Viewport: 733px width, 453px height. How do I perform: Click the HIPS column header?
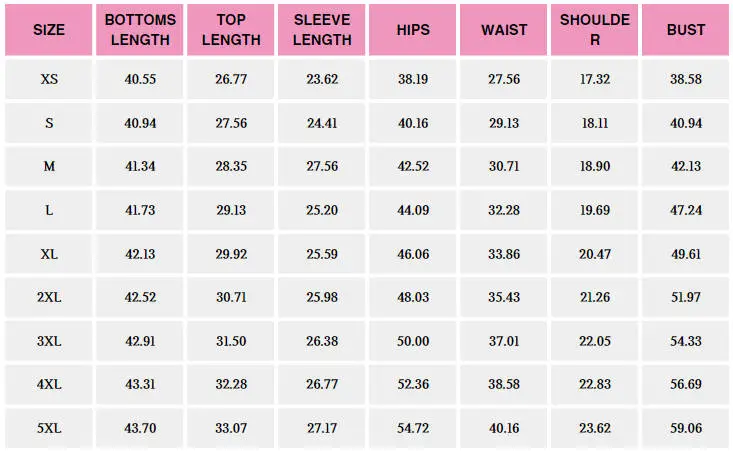413,30
